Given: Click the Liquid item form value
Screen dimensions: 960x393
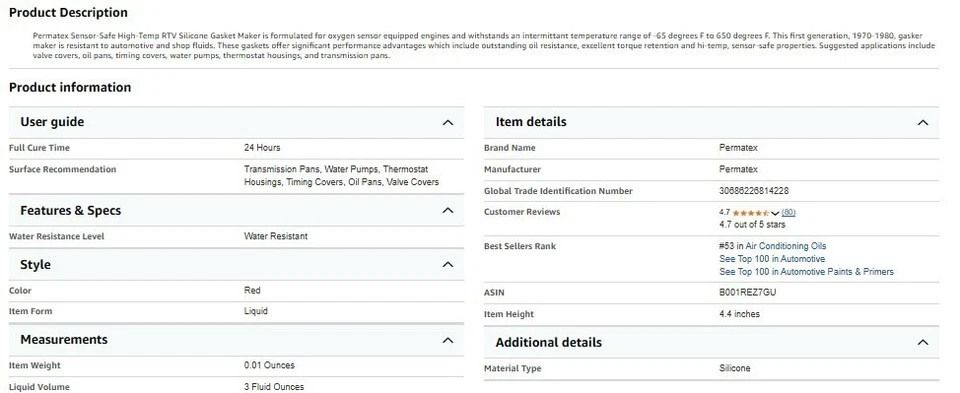Looking at the screenshot, I should coord(256,311).
